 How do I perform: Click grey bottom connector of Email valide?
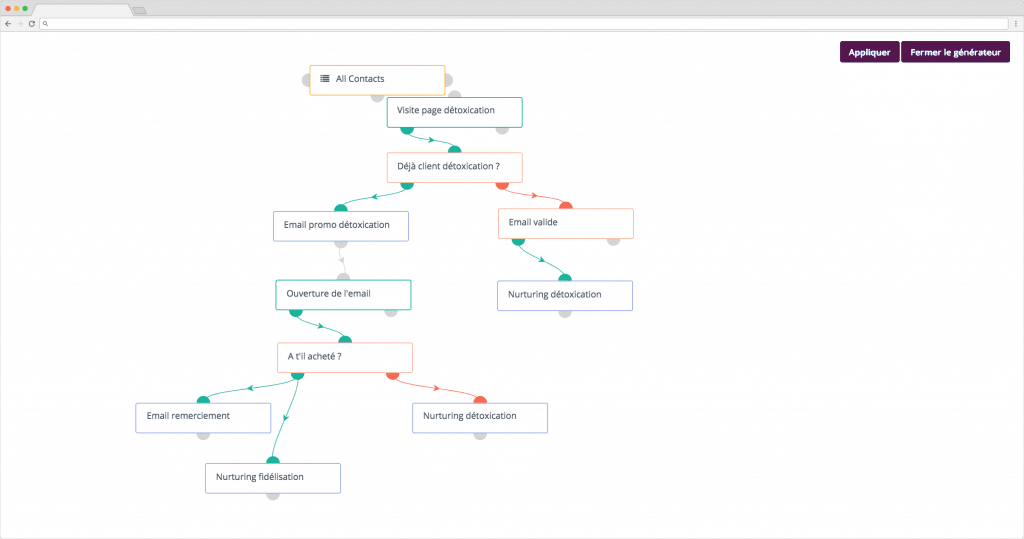pyautogui.click(x=613, y=242)
